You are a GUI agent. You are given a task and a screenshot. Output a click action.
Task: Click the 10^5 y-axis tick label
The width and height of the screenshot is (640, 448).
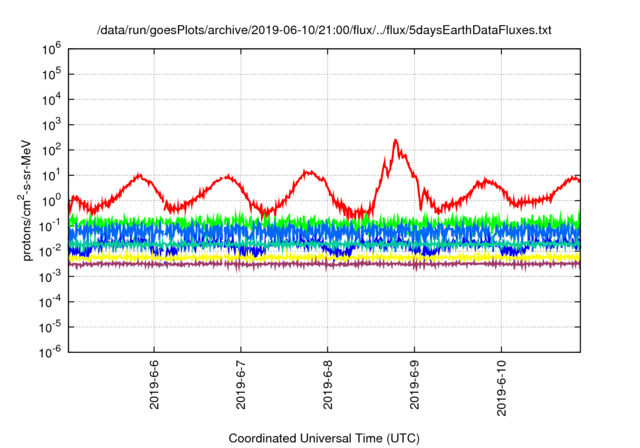pos(51,75)
